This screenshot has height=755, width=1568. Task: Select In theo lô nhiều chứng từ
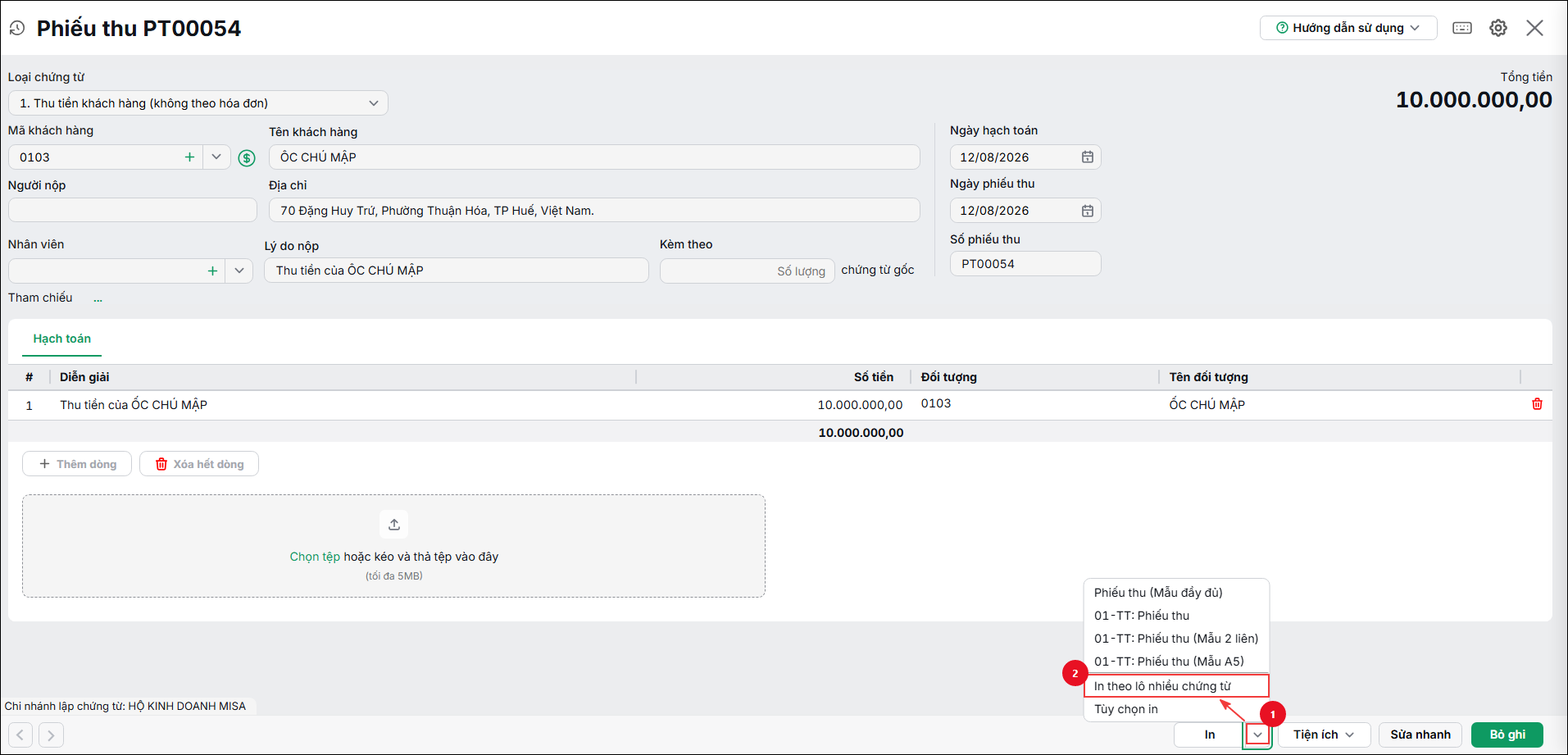pyautogui.click(x=1176, y=686)
